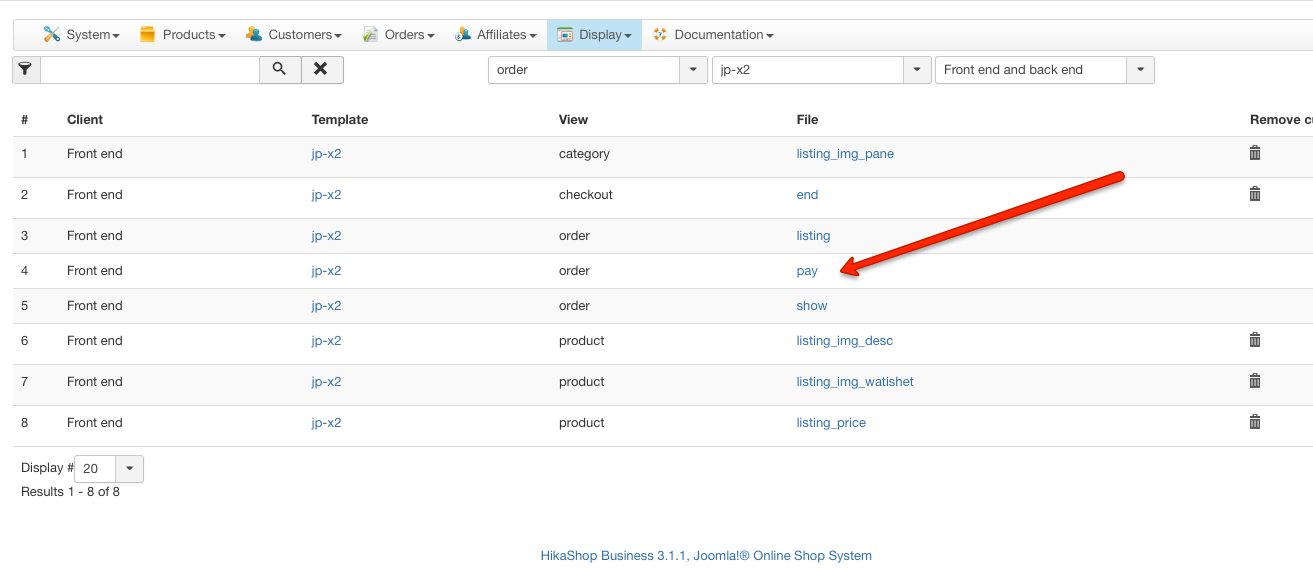Open the jp-x2 template dropdown
The height and width of the screenshot is (584, 1313).
pyautogui.click(x=917, y=70)
